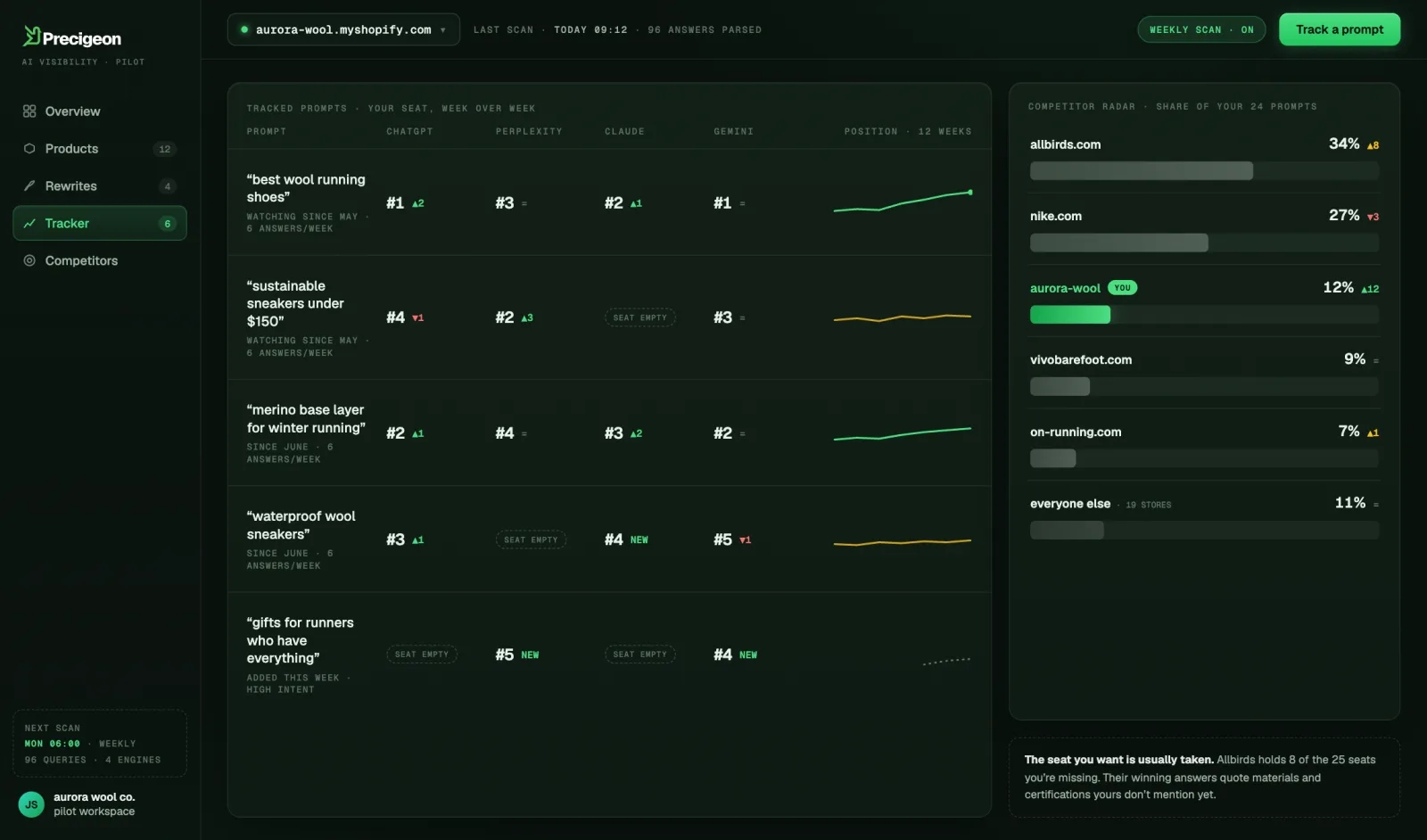
Task: Click Seat Empty for sustainable sneakers Claude
Action: [x=640, y=317]
